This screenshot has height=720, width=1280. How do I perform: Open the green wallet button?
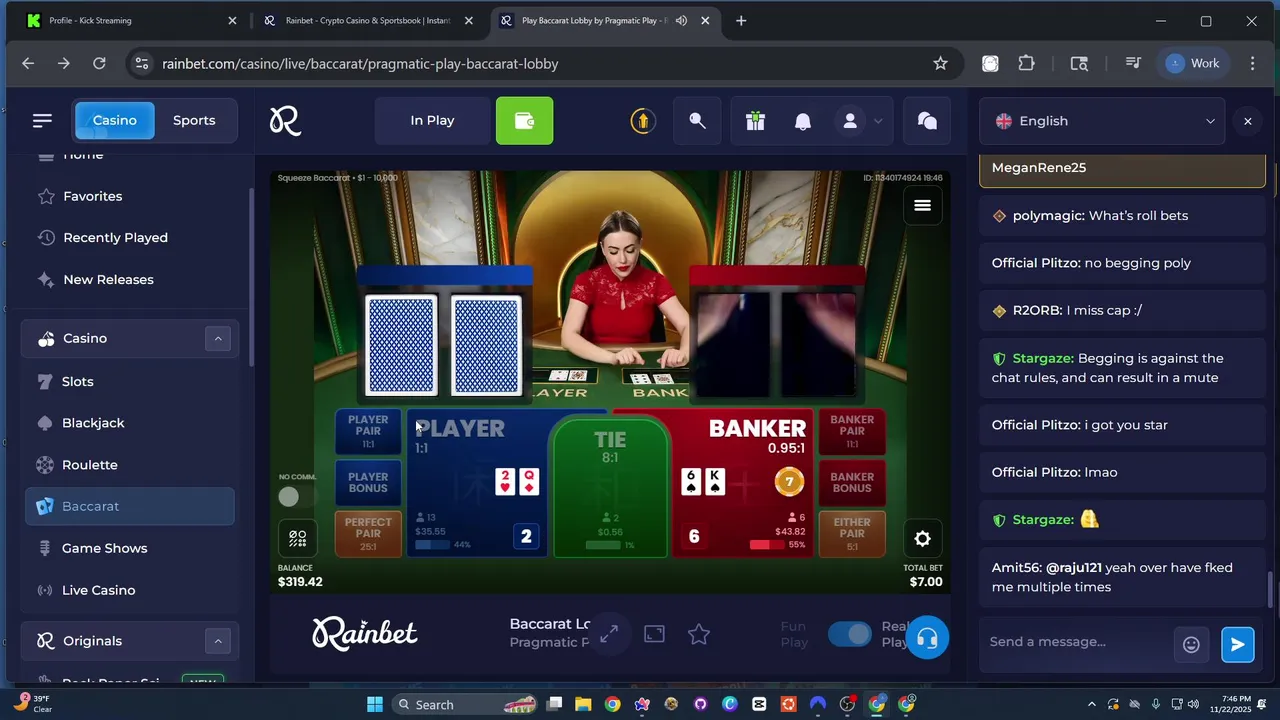(524, 121)
